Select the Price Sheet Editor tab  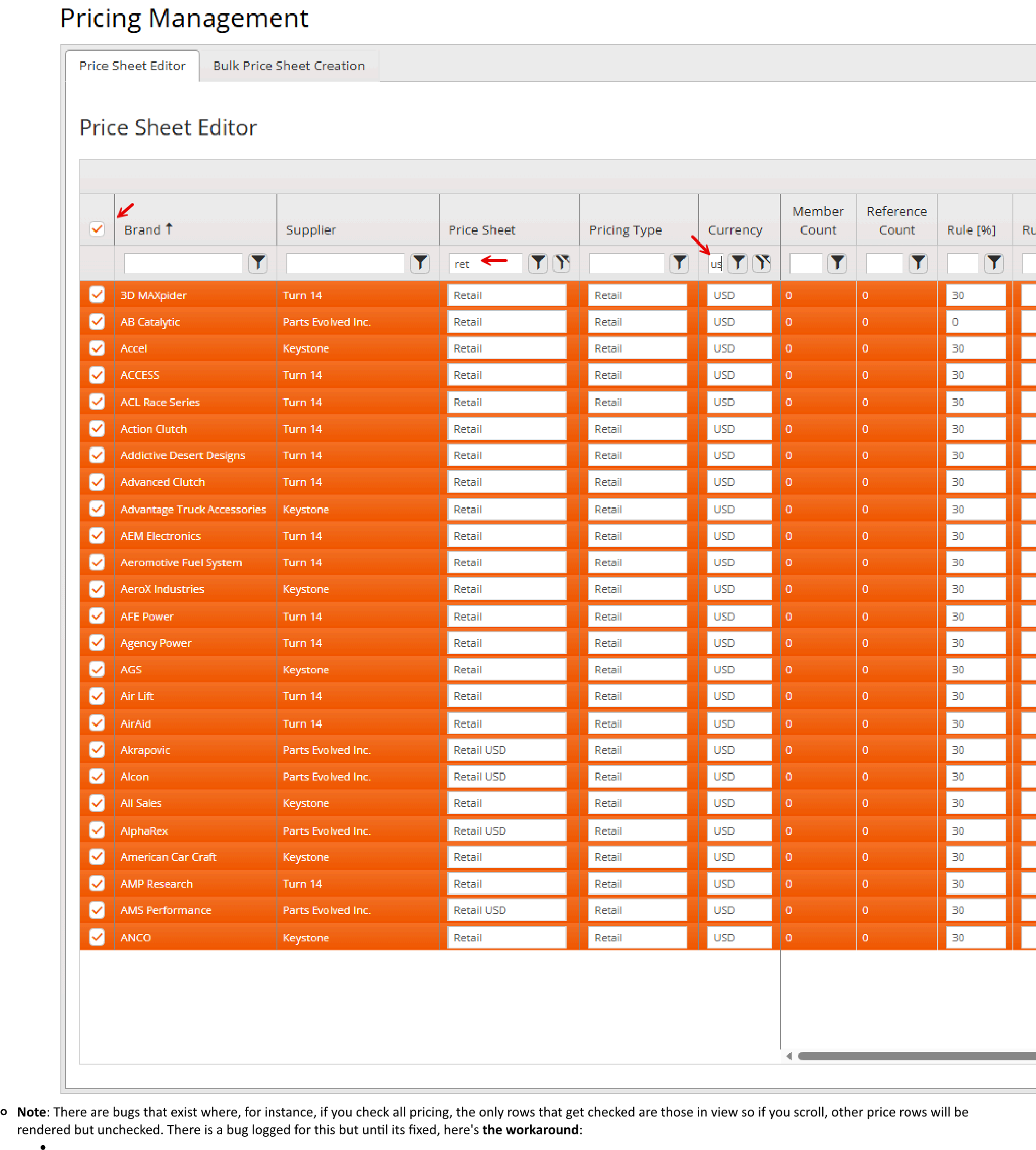point(132,66)
